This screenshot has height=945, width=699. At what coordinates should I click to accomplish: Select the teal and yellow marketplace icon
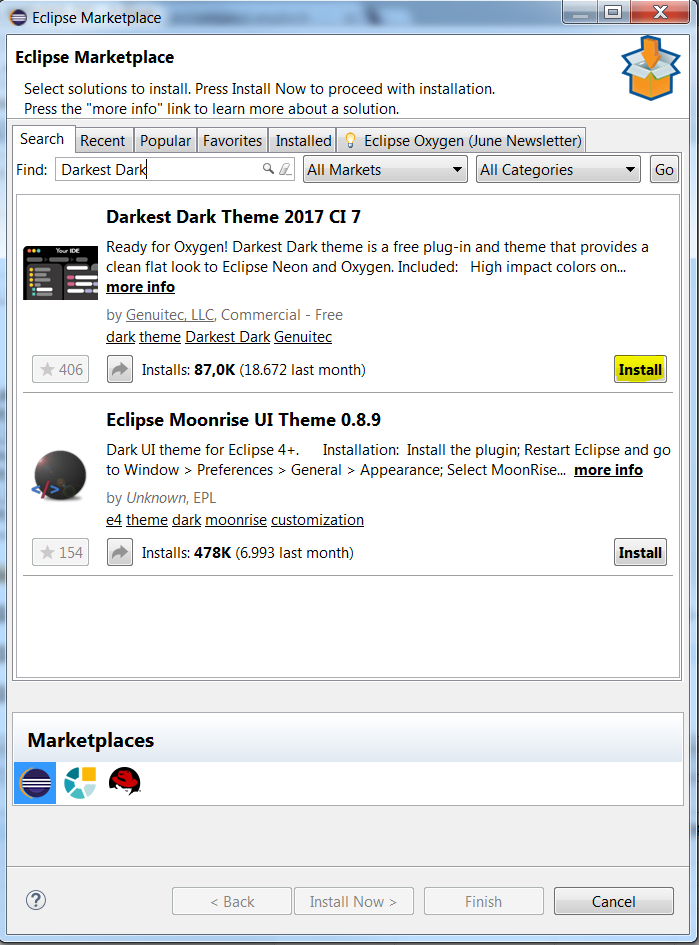click(x=80, y=783)
